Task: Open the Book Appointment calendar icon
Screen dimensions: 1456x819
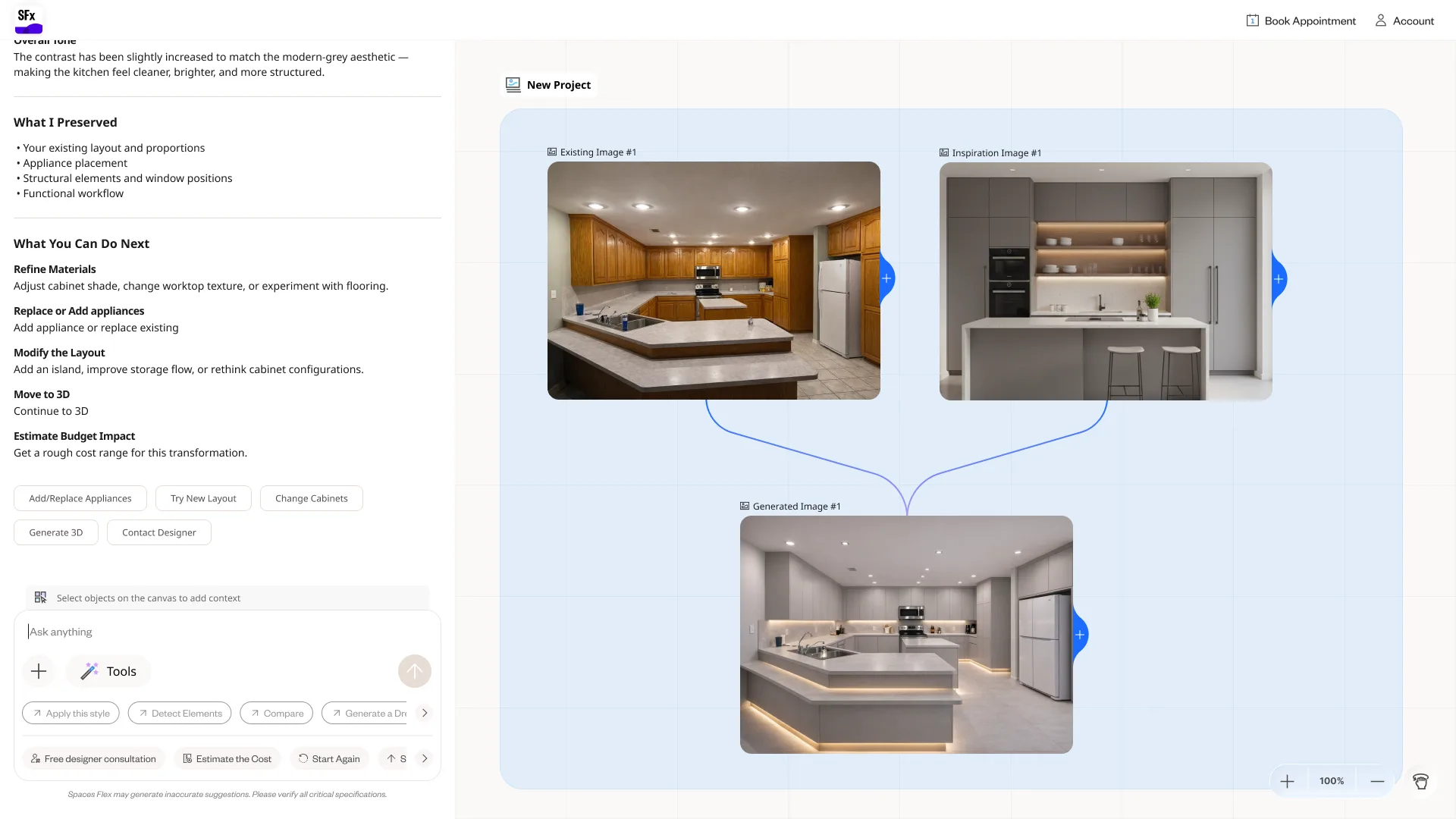Action: (x=1252, y=20)
